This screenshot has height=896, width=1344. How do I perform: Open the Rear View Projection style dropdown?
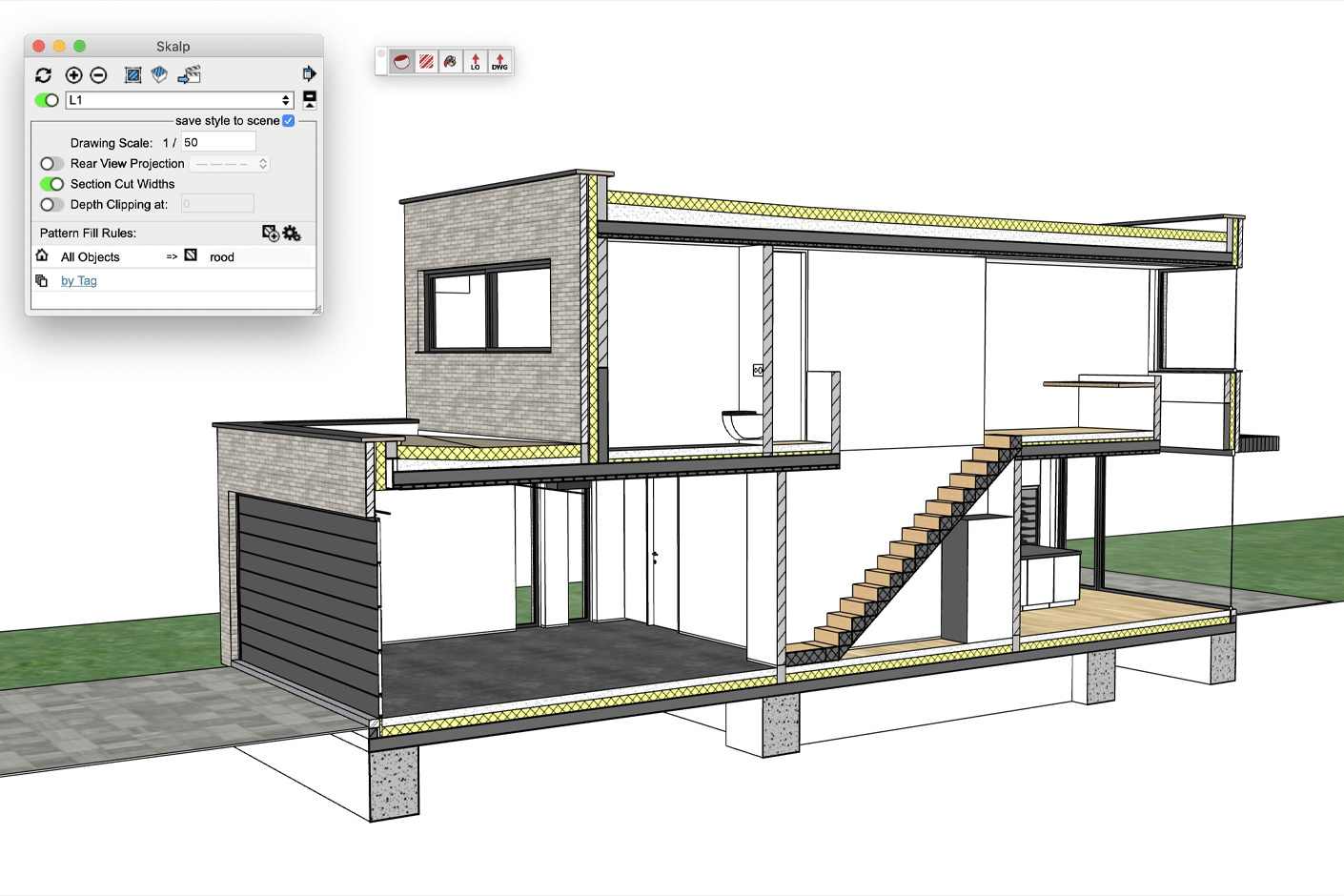tap(229, 163)
